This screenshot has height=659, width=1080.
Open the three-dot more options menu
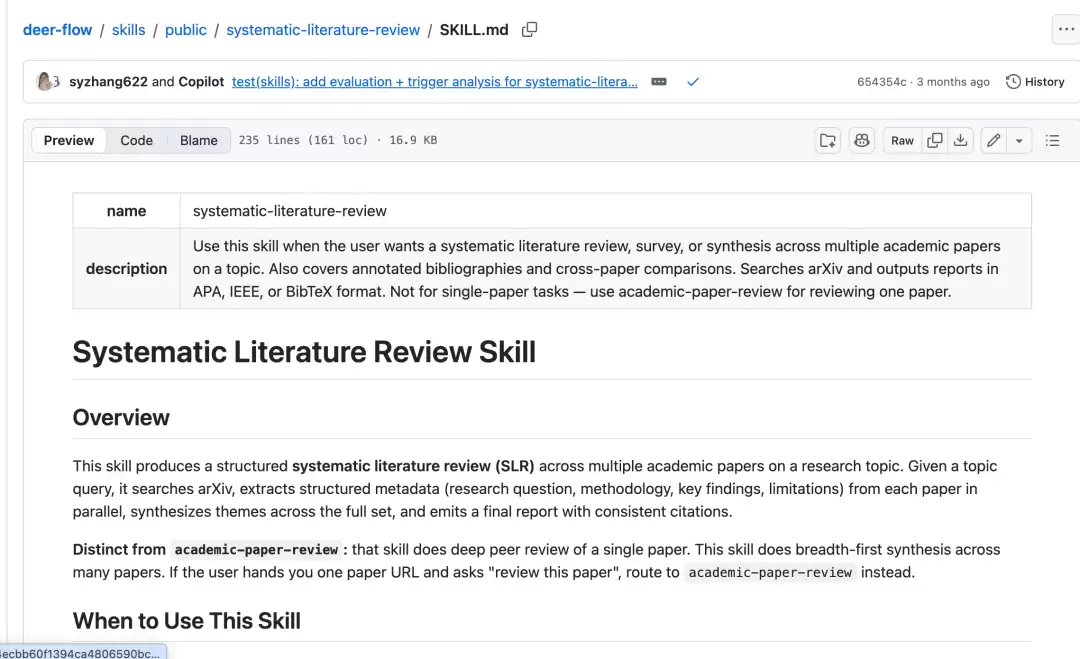pos(1066,30)
